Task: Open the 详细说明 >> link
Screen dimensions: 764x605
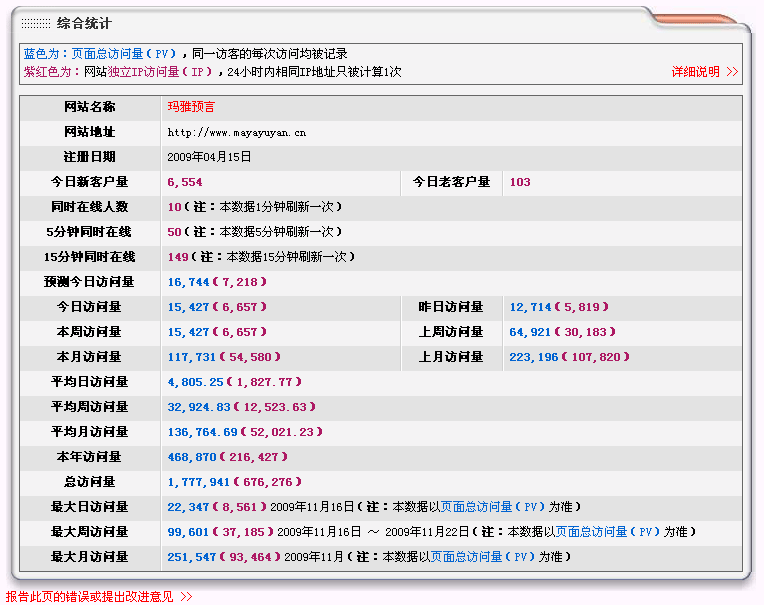Action: pyautogui.click(x=704, y=72)
